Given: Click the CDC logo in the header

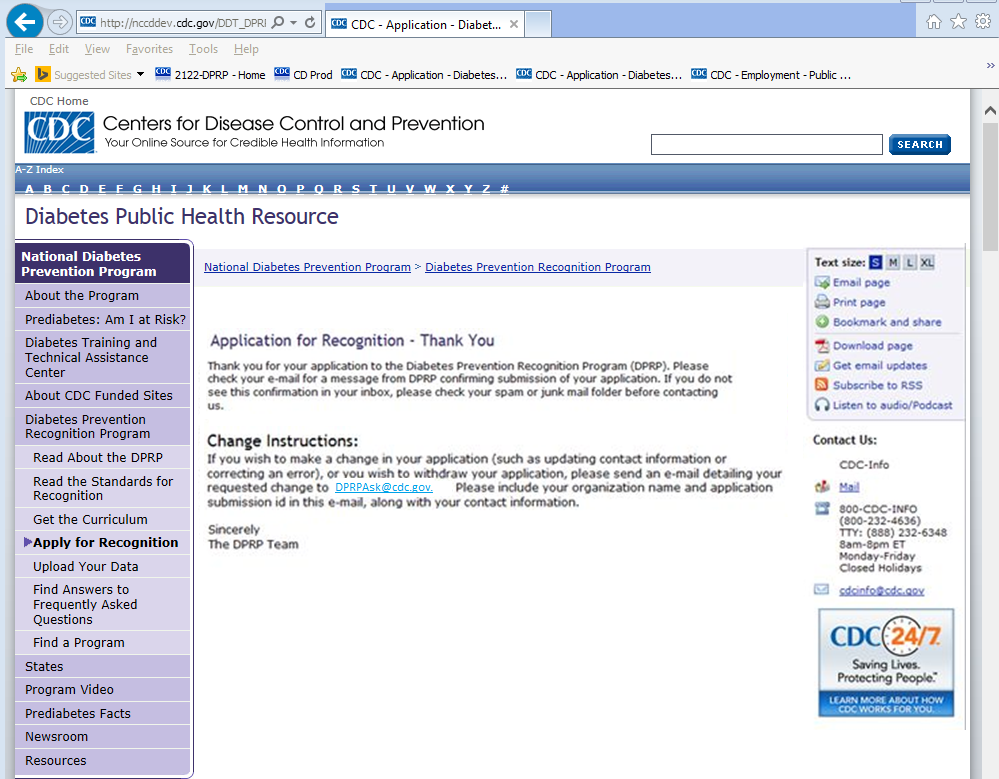Looking at the screenshot, I should point(59,132).
